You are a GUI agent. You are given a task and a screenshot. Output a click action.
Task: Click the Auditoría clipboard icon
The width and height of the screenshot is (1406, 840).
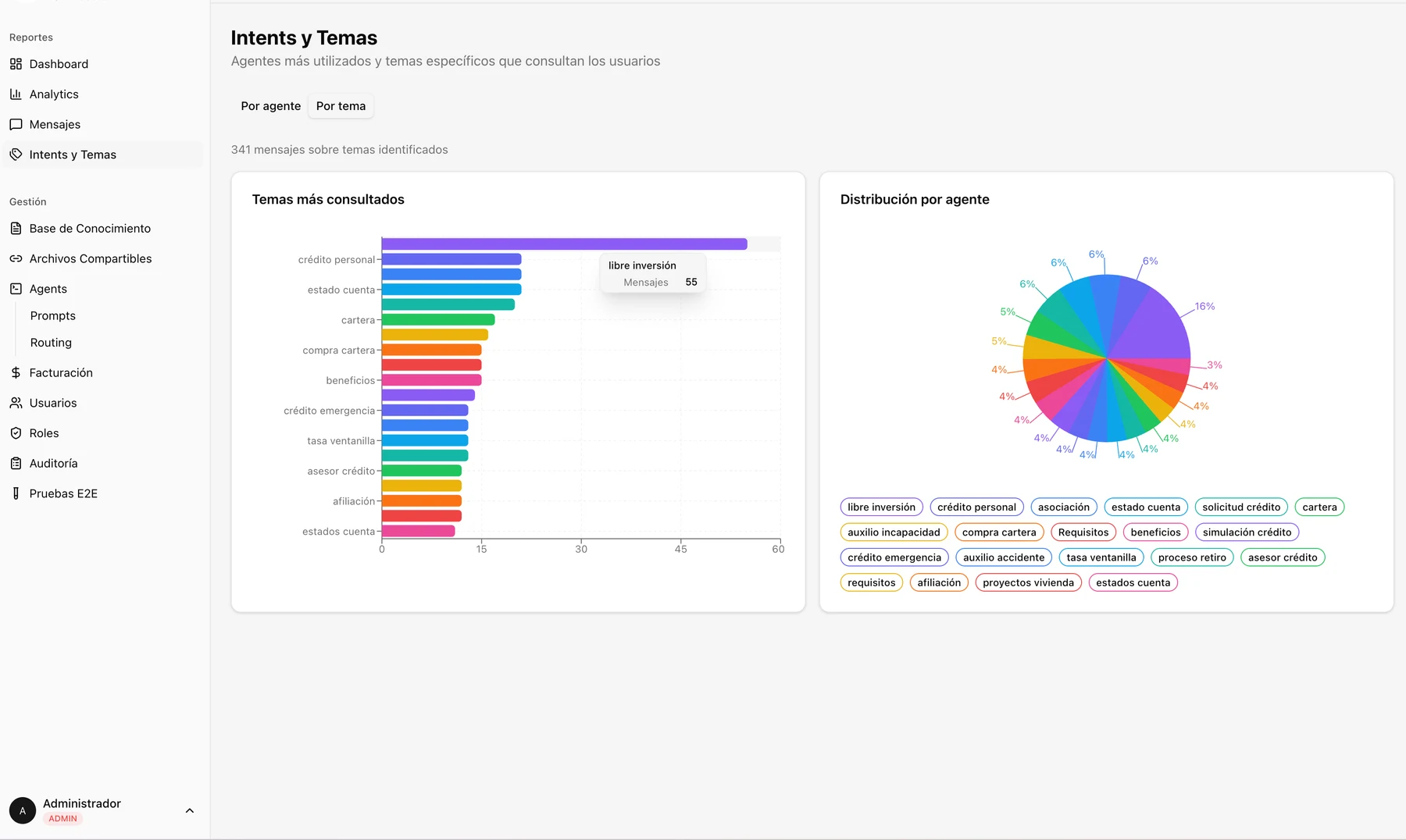coord(16,463)
